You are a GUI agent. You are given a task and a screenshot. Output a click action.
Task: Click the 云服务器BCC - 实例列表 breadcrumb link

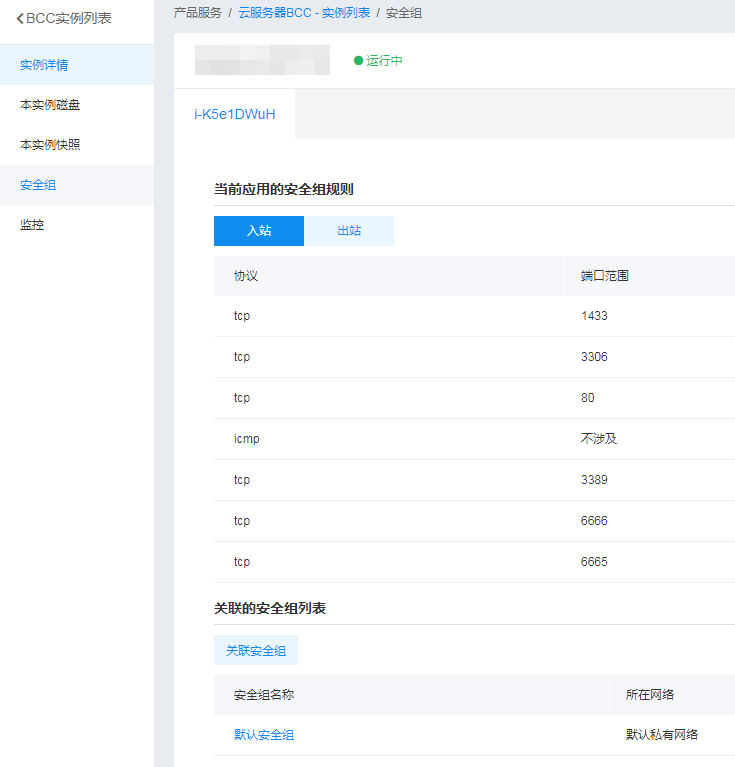click(304, 13)
